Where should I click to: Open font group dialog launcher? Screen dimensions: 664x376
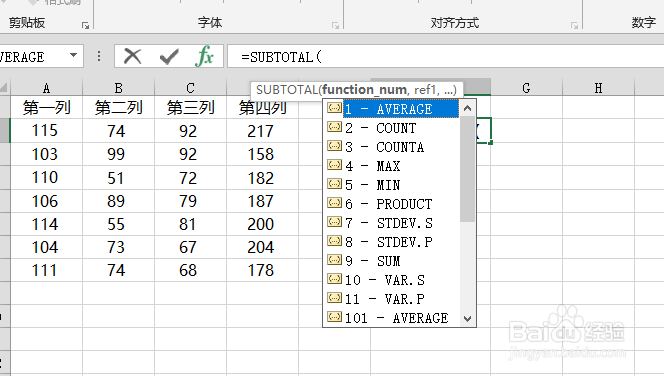(335, 25)
